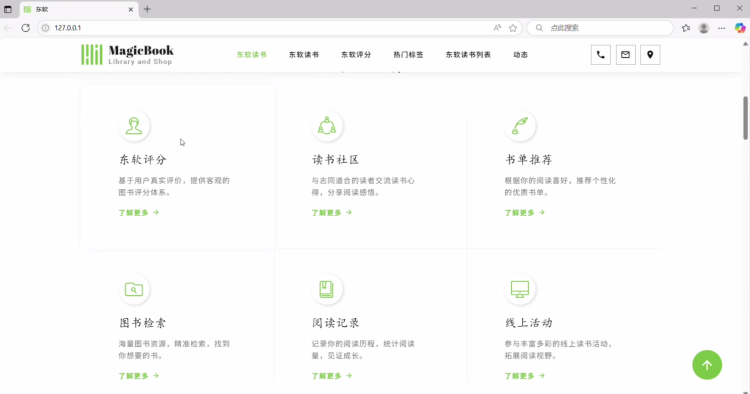Open the tab actions menu icon
The width and height of the screenshot is (750, 394).
click(x=8, y=9)
